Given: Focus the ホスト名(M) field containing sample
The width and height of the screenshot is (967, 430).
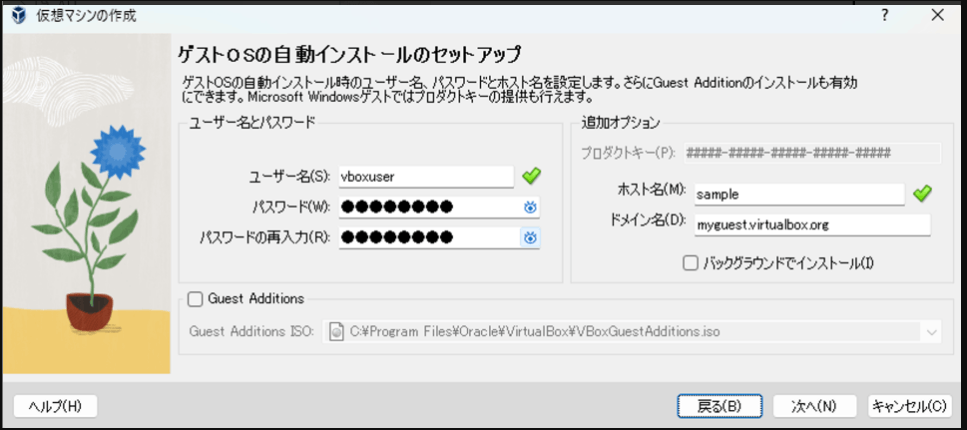Looking at the screenshot, I should pos(799,194).
